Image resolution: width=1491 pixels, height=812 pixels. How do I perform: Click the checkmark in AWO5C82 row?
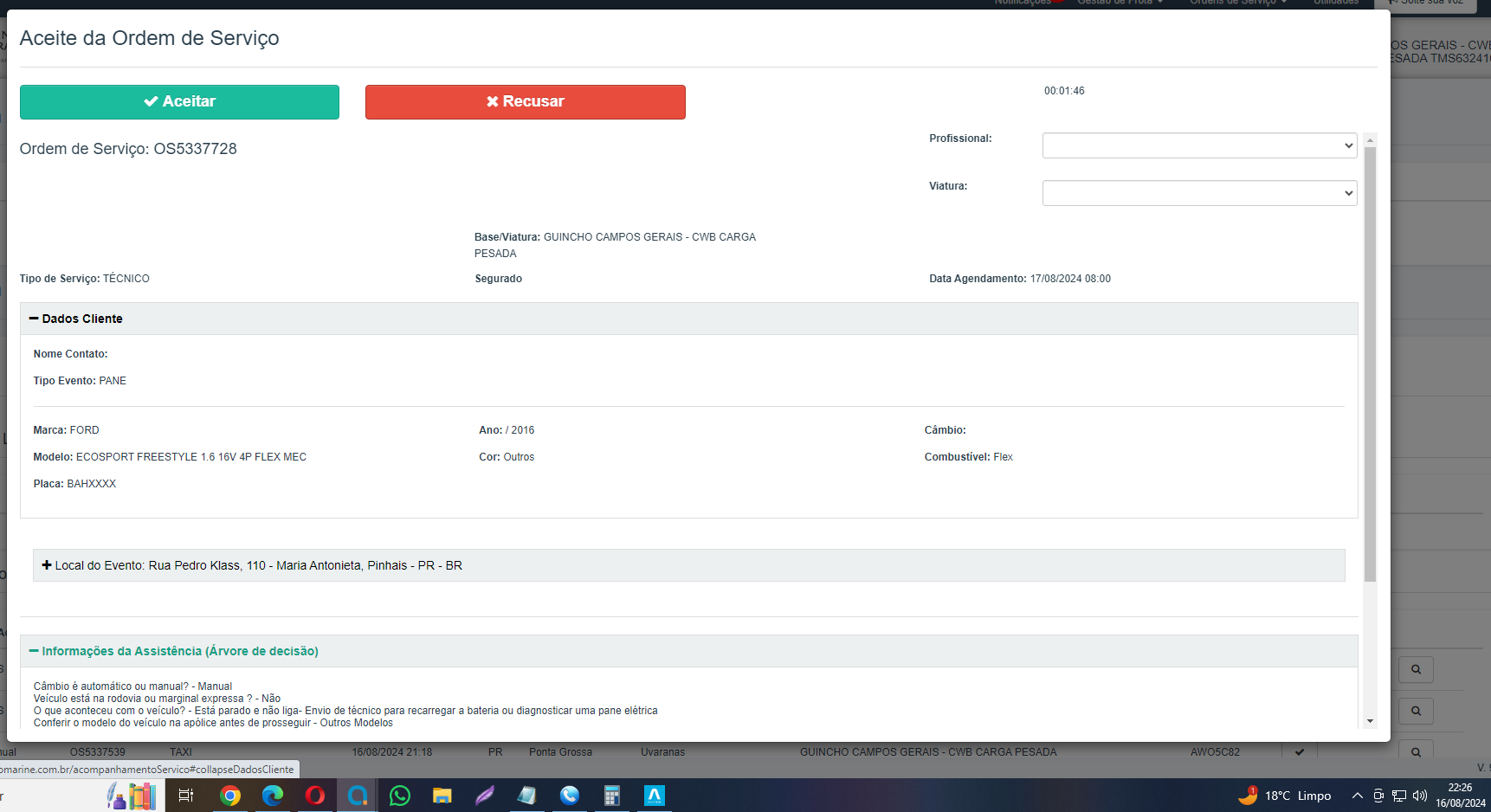[1299, 752]
